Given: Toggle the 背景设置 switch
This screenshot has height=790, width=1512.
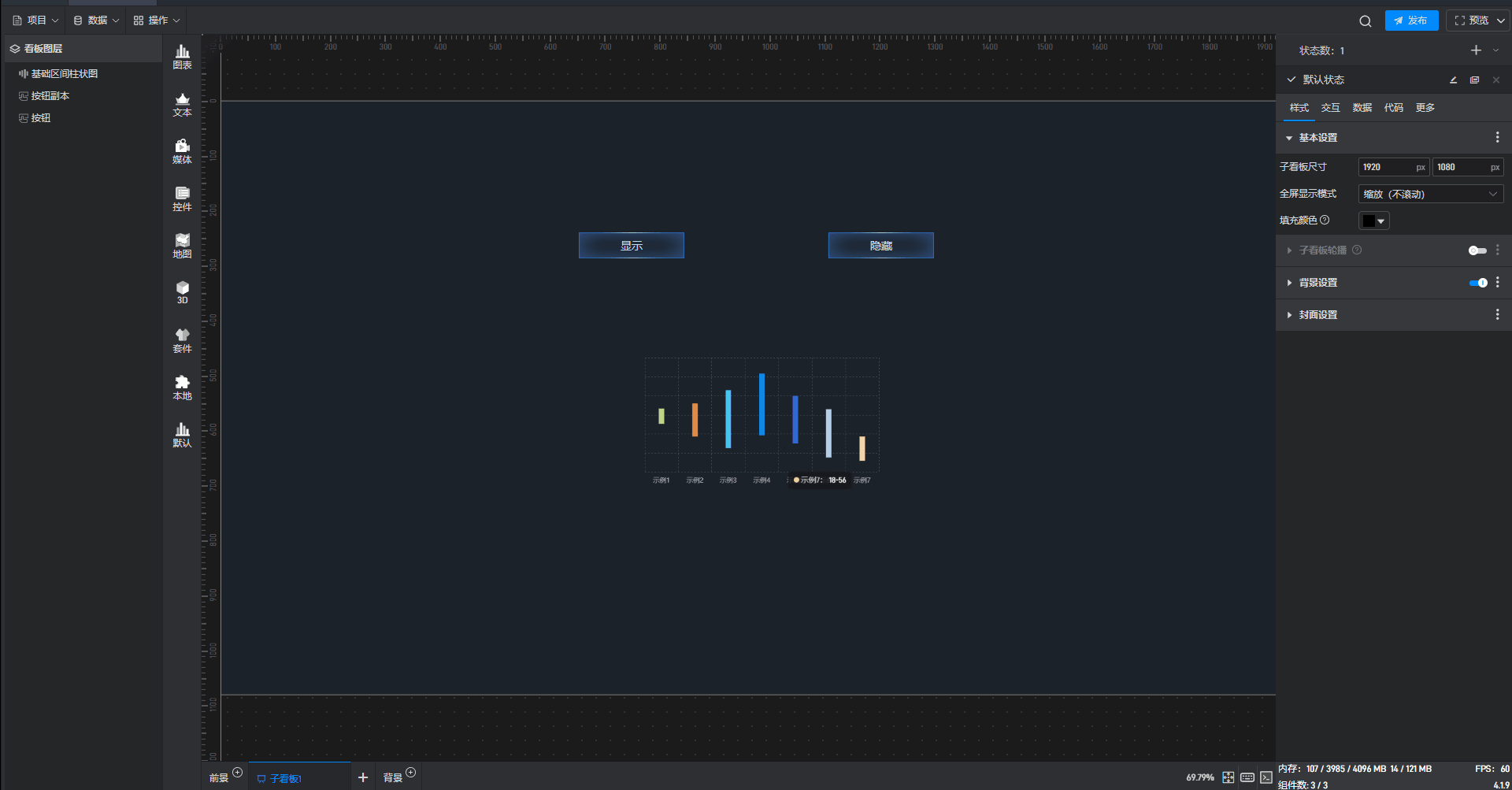Looking at the screenshot, I should [1478, 283].
